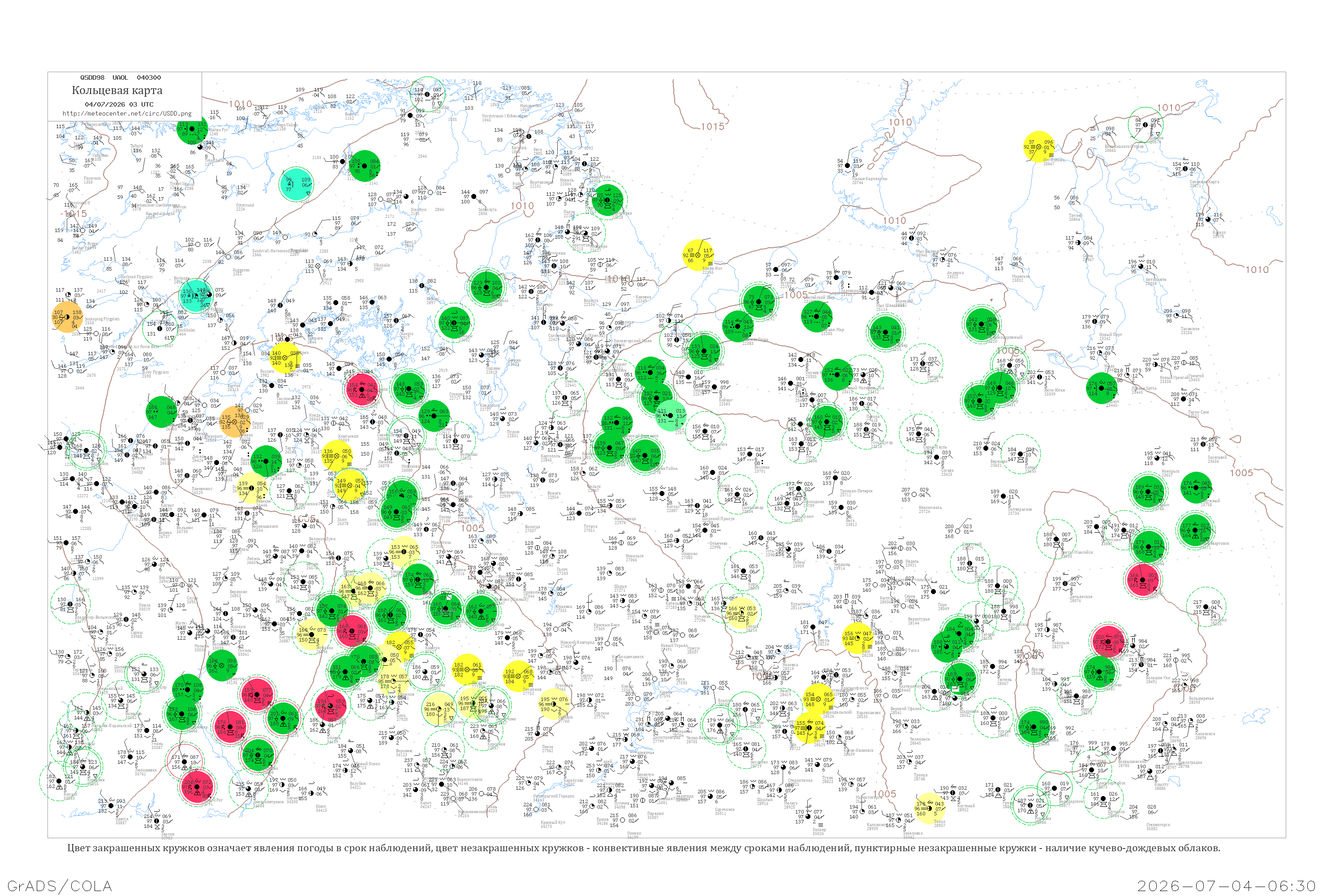Viewport: 1344px width, 896px height.
Task: Click the "Haugedalshogda 1389" station label
Action: (160, 215)
